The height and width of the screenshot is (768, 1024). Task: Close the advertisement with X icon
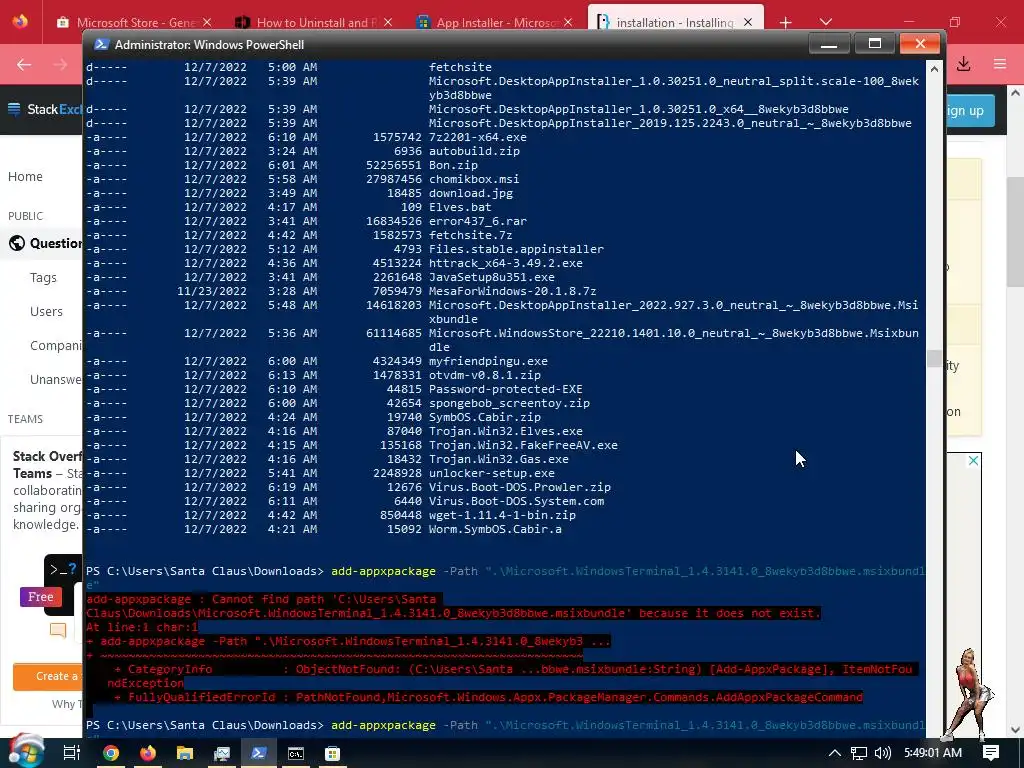[973, 460]
